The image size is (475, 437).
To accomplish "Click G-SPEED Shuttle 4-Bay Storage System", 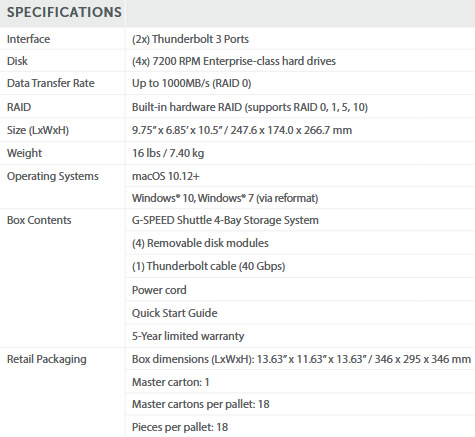I will point(225,220).
